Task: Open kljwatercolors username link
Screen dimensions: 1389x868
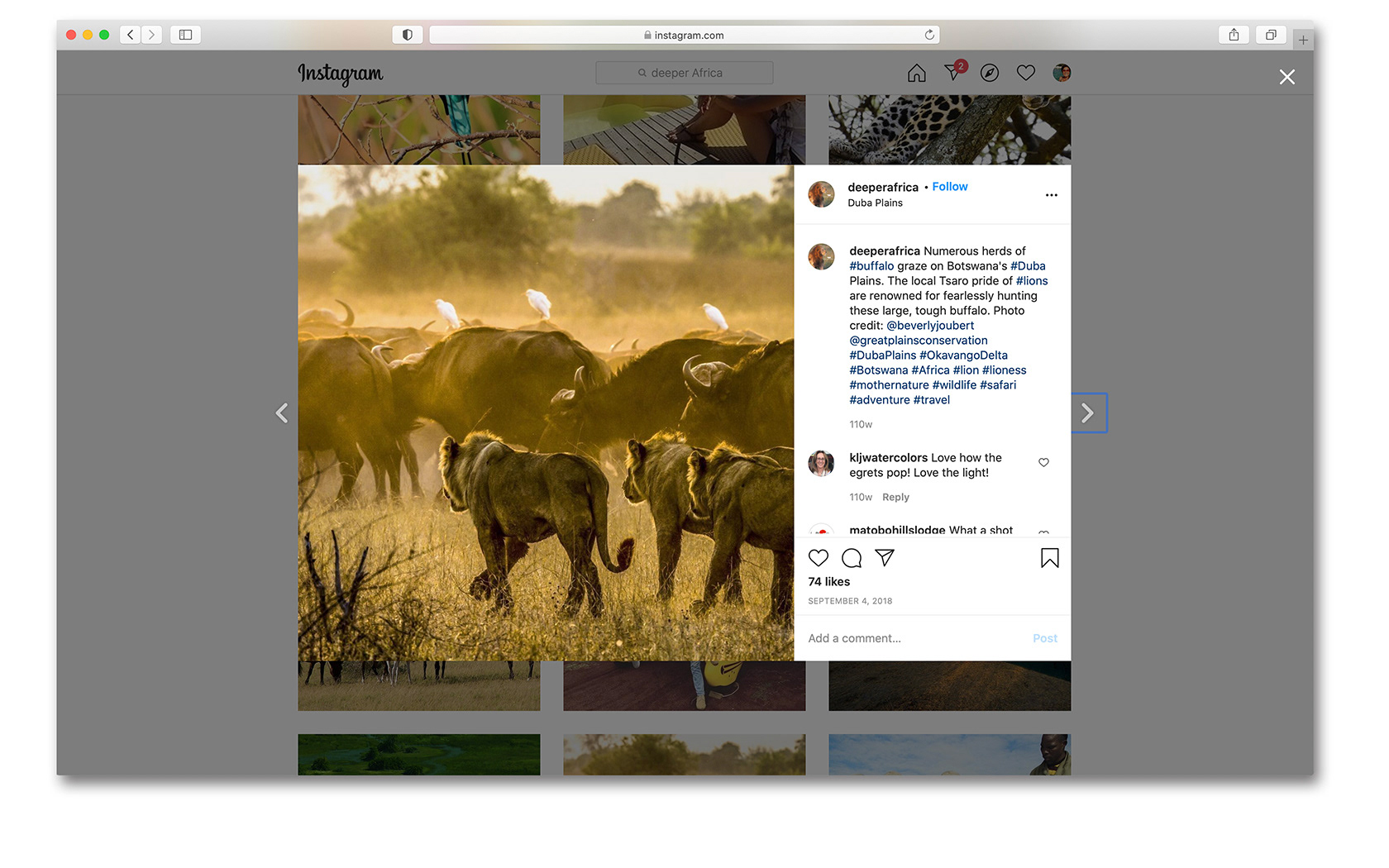Action: click(888, 458)
